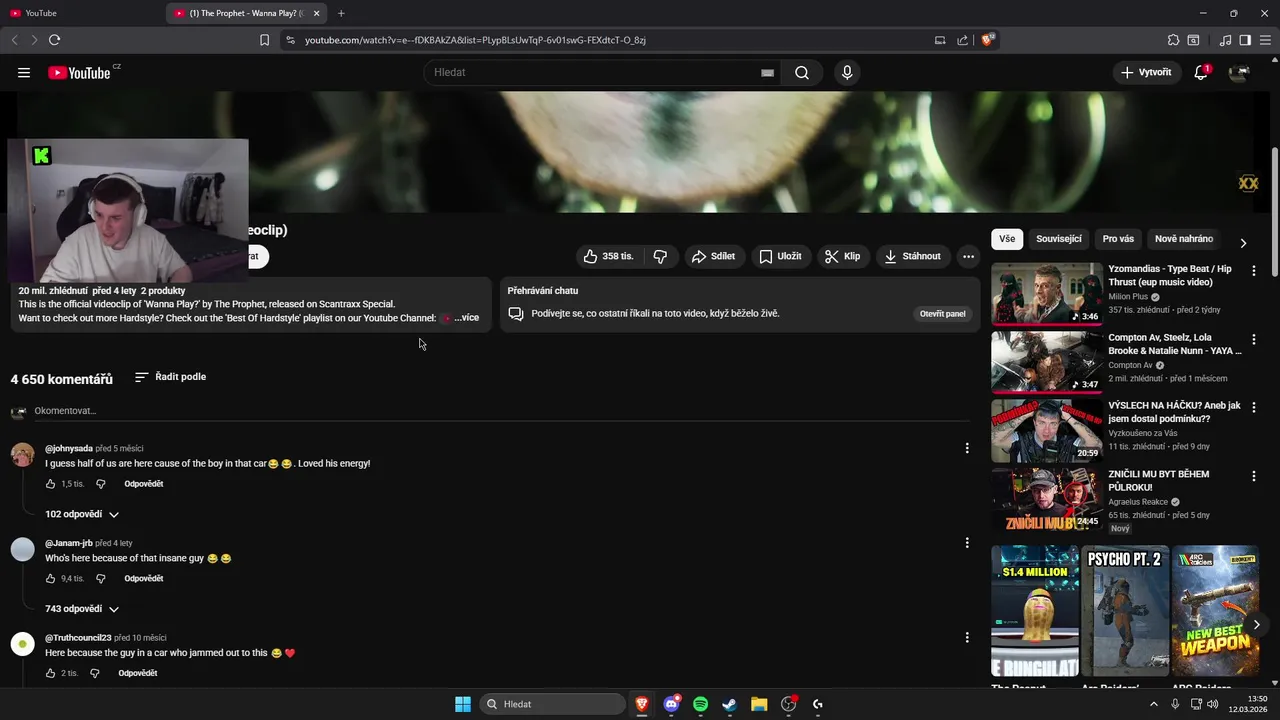
Task: Open Brave main menu hamburger
Action: point(1264,40)
